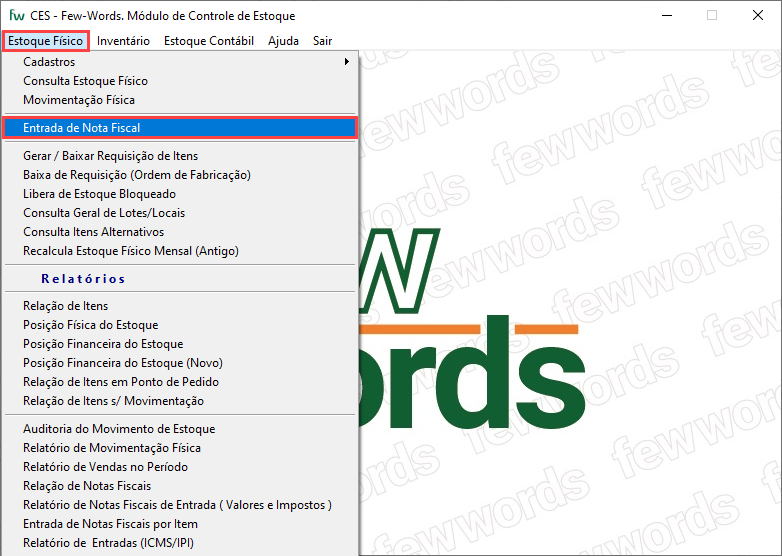Viewport: 782px width, 556px height.
Task: Run Recalcula Estoque Físico Mensal (Antigo)
Action: pyautogui.click(x=180, y=251)
